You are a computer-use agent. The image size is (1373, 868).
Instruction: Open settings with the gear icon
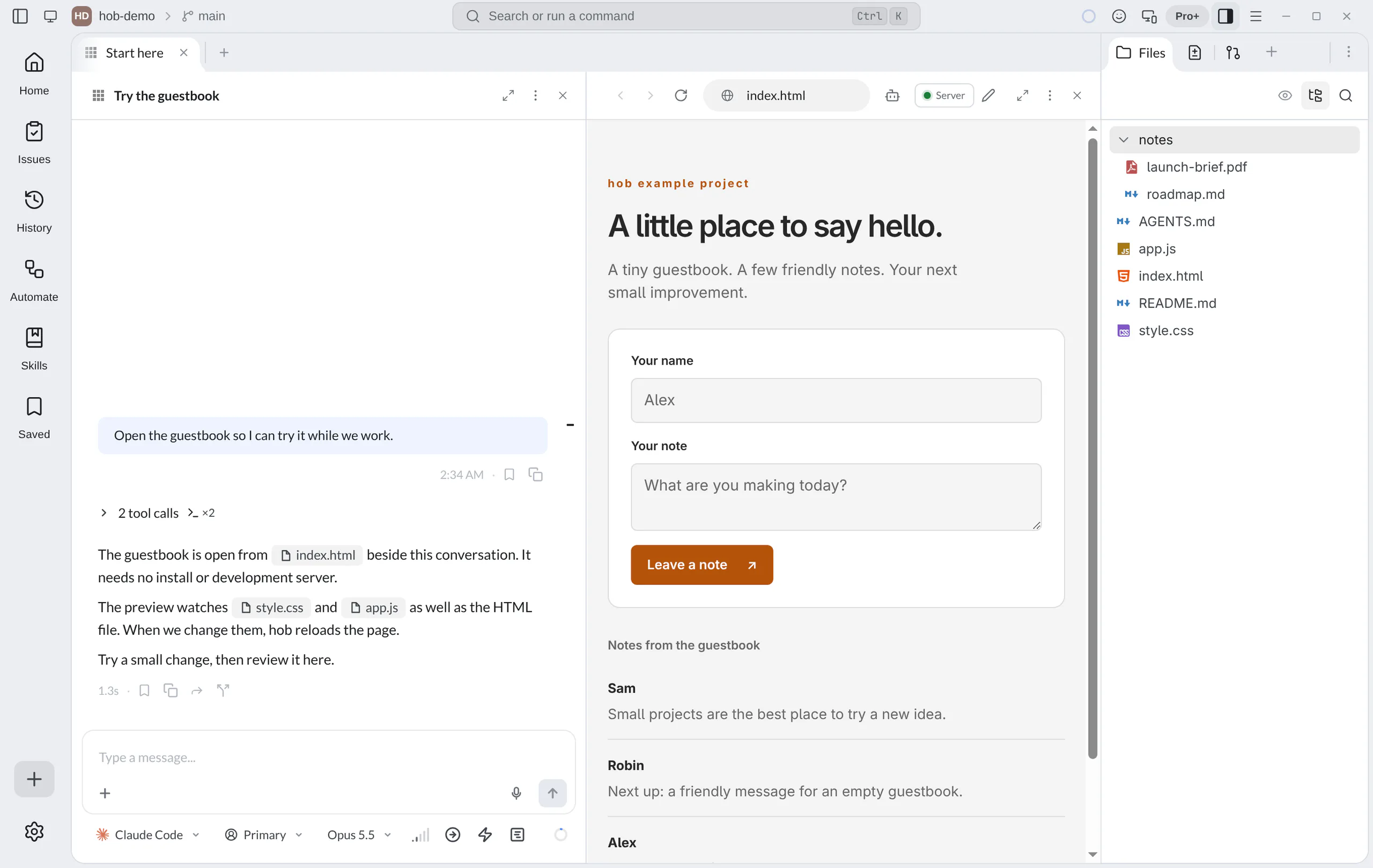tap(34, 832)
